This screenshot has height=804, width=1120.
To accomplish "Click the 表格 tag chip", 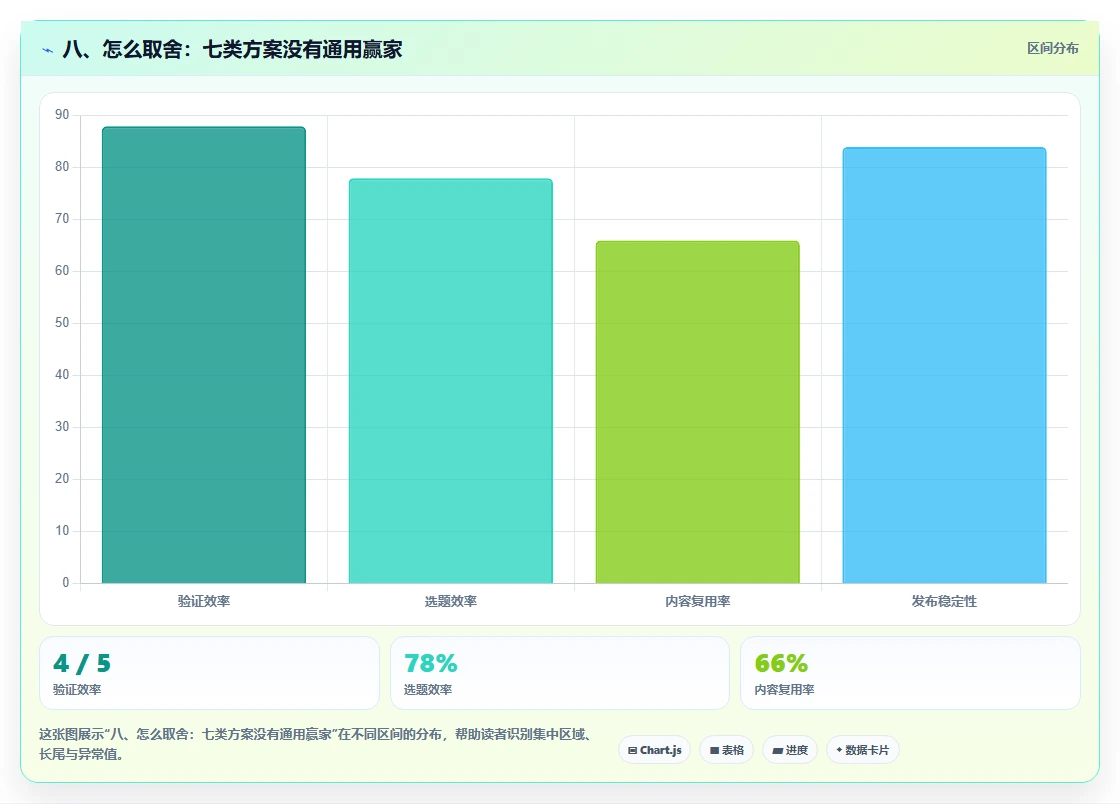I will click(x=726, y=750).
